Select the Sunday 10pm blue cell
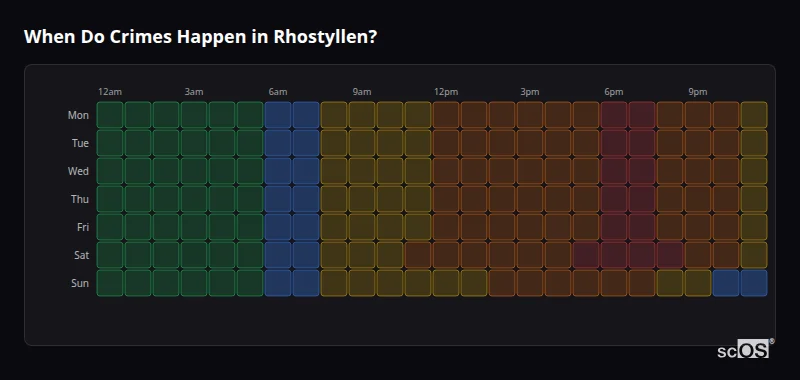Viewport: 800px width, 380px height. click(x=726, y=283)
